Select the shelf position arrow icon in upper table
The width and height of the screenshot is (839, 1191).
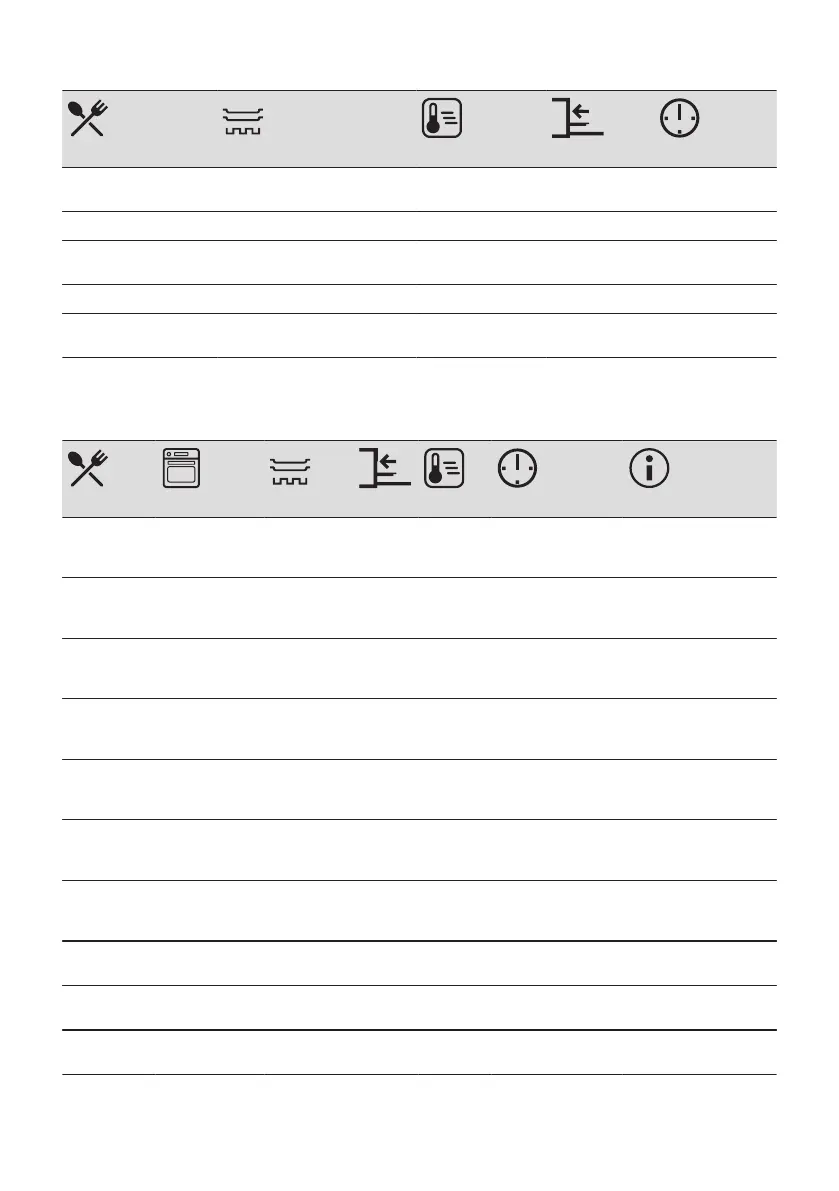pos(577,118)
